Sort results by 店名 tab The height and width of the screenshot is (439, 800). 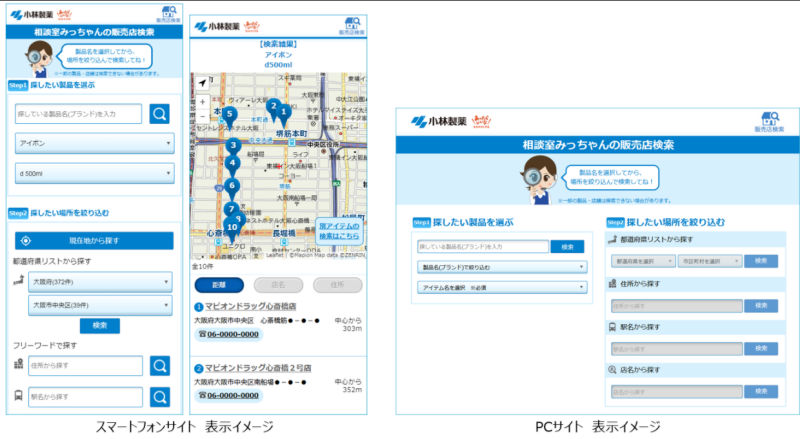click(x=278, y=285)
